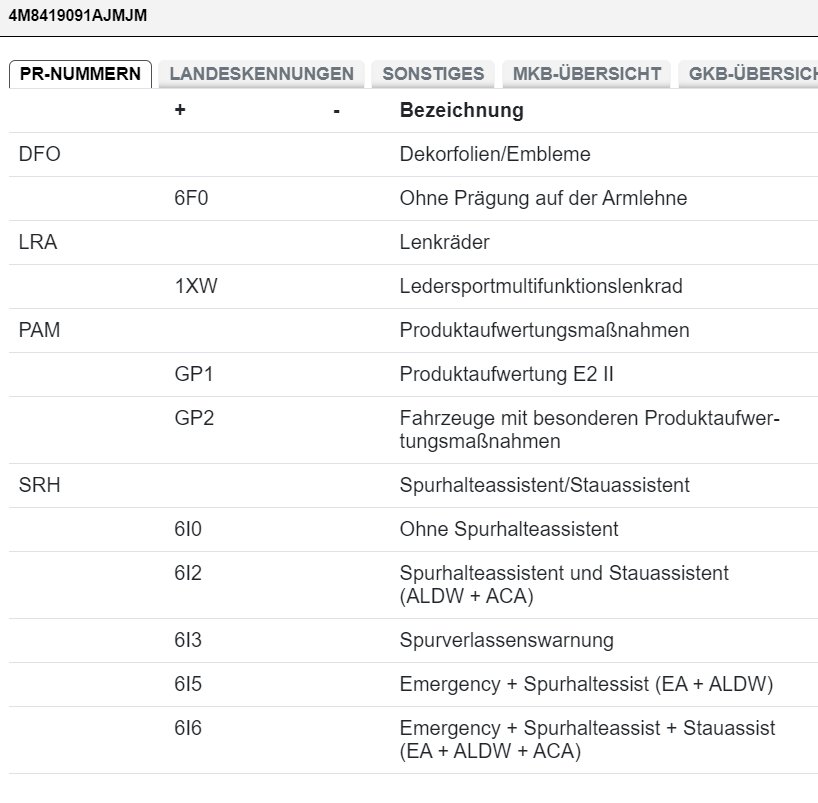Click PR code 1XW
This screenshot has height=803, width=818.
coord(195,287)
